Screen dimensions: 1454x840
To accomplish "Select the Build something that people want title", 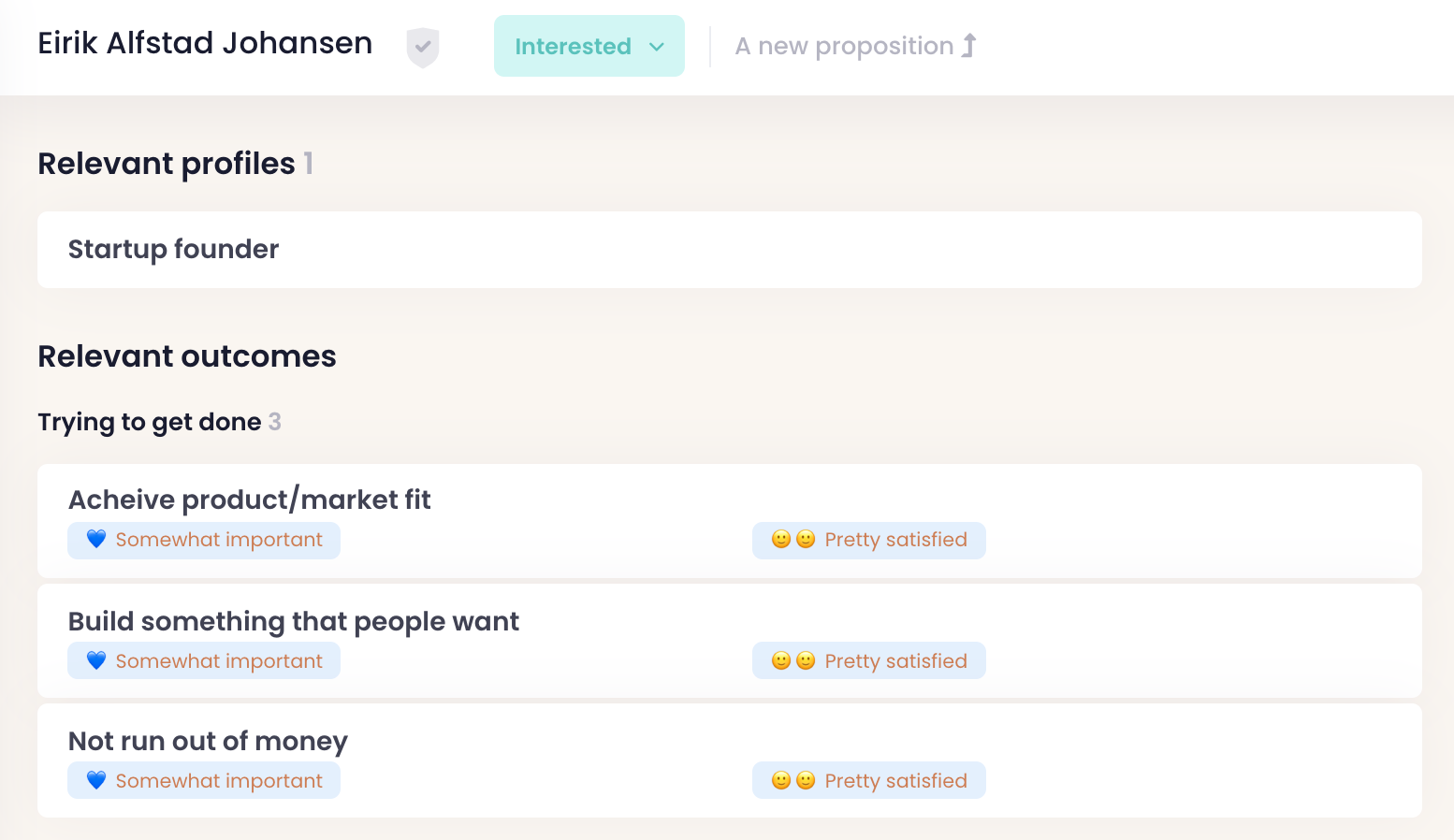I will point(294,621).
